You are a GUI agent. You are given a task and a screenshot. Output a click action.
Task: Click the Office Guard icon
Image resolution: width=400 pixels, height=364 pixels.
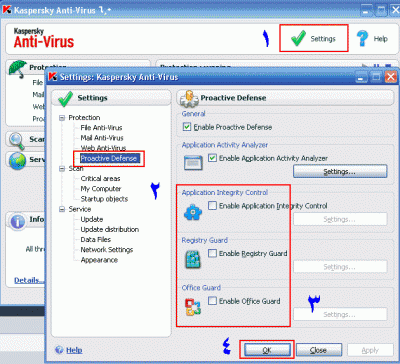tap(193, 307)
